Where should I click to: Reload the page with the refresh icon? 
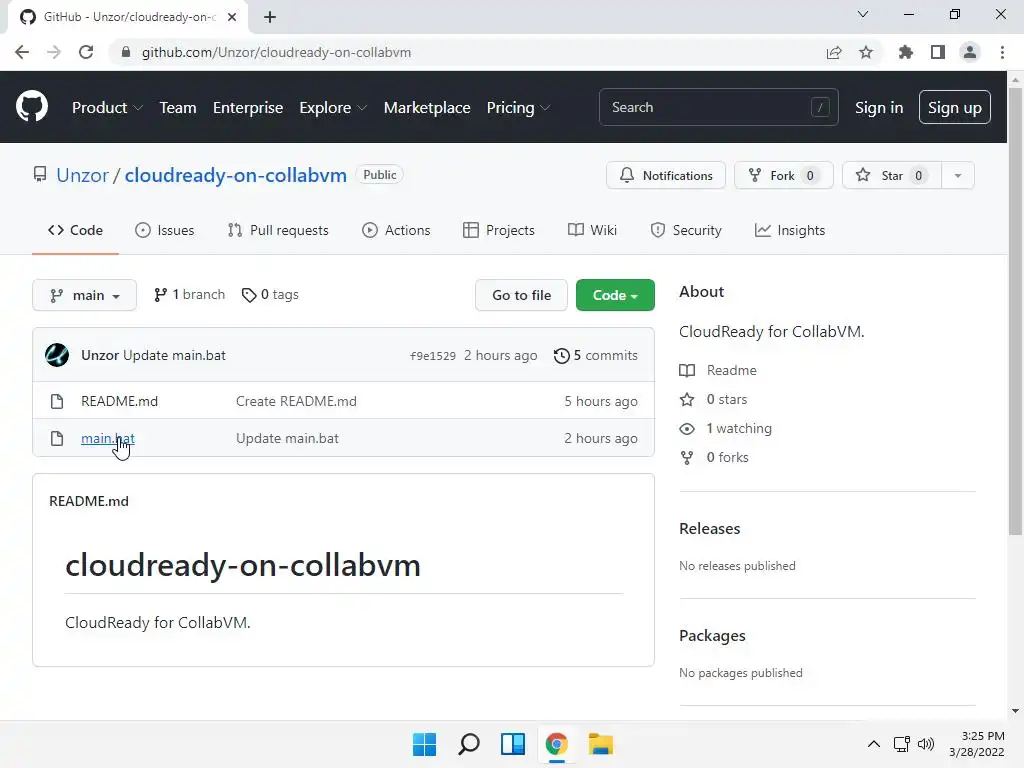86,52
